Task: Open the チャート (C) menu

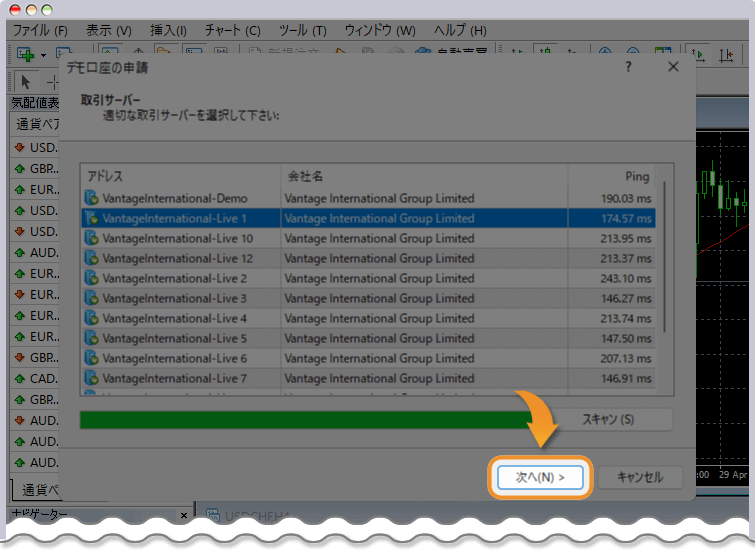Action: pos(232,30)
